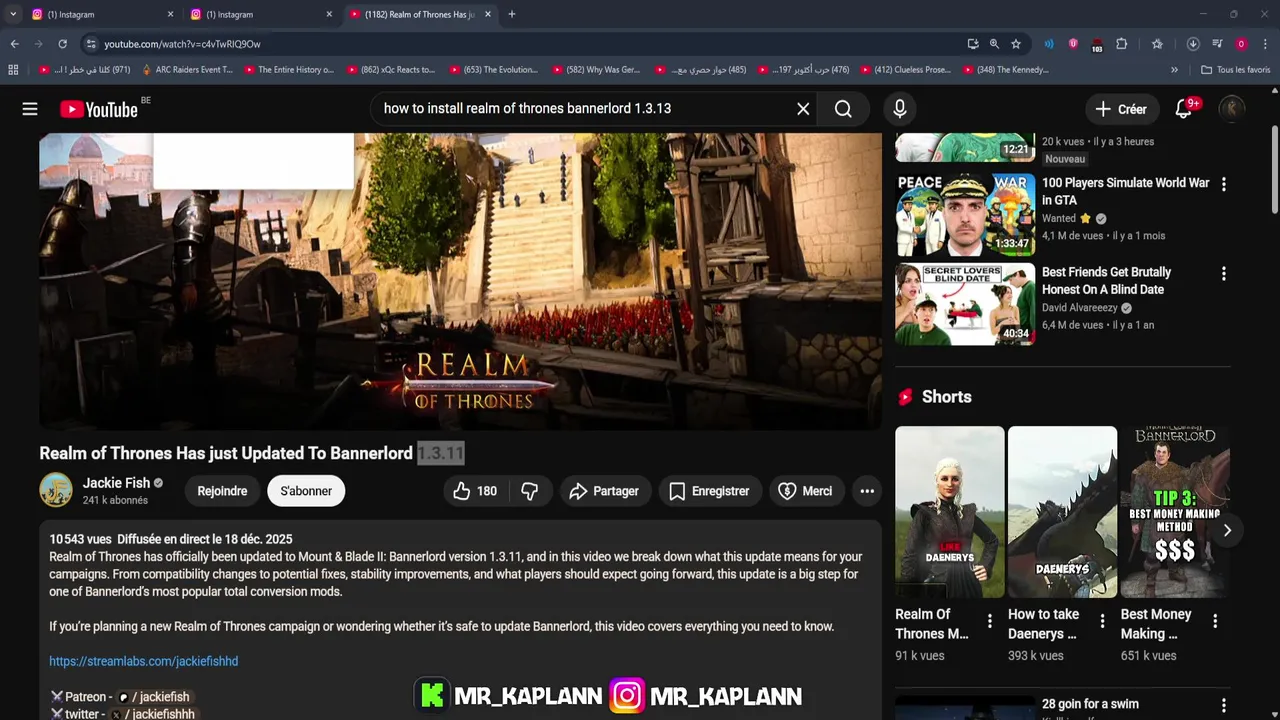Screen dimensions: 1280x720
Task: Subscribe with the S'abonner button
Action: (306, 491)
